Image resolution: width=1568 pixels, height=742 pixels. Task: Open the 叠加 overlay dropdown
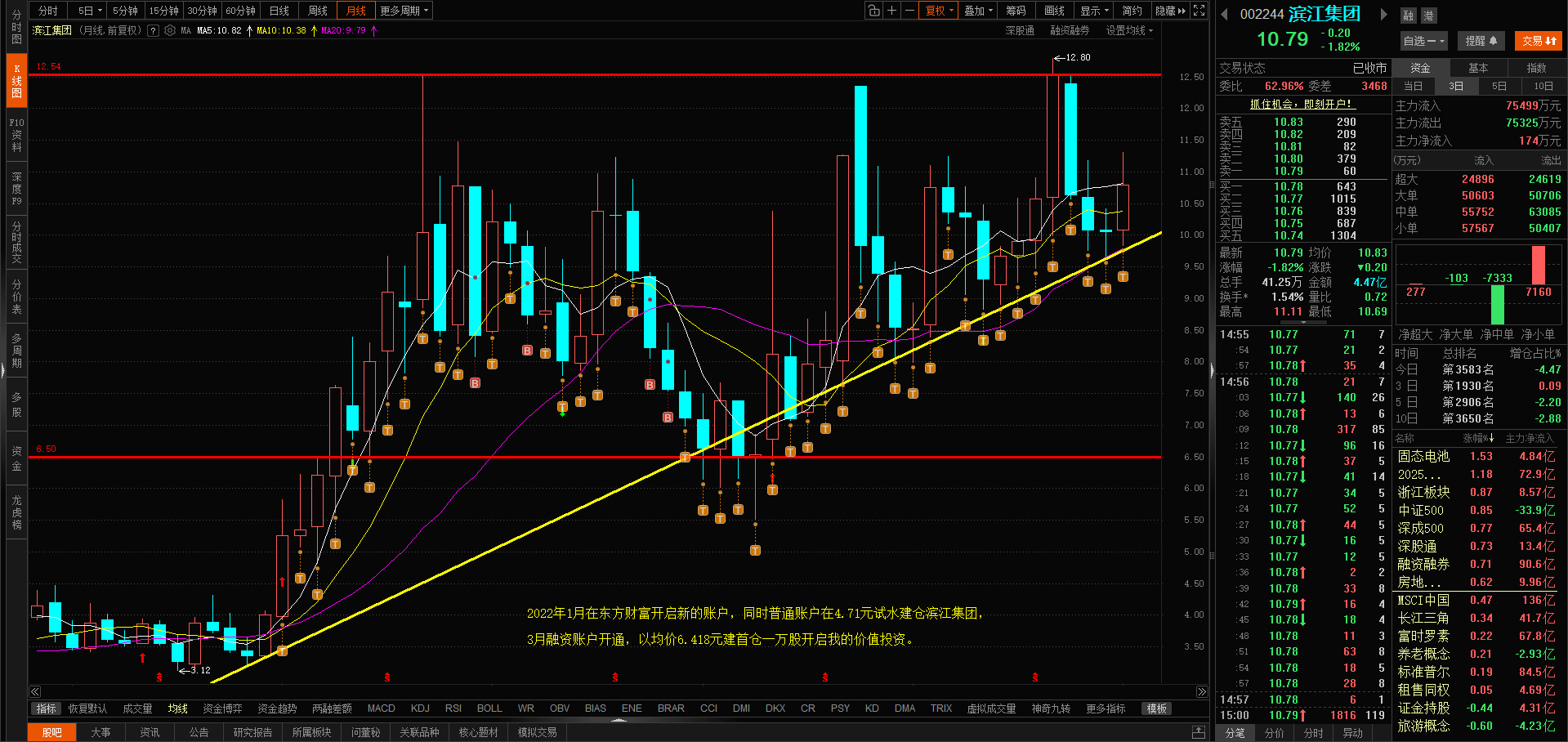pyautogui.click(x=978, y=11)
